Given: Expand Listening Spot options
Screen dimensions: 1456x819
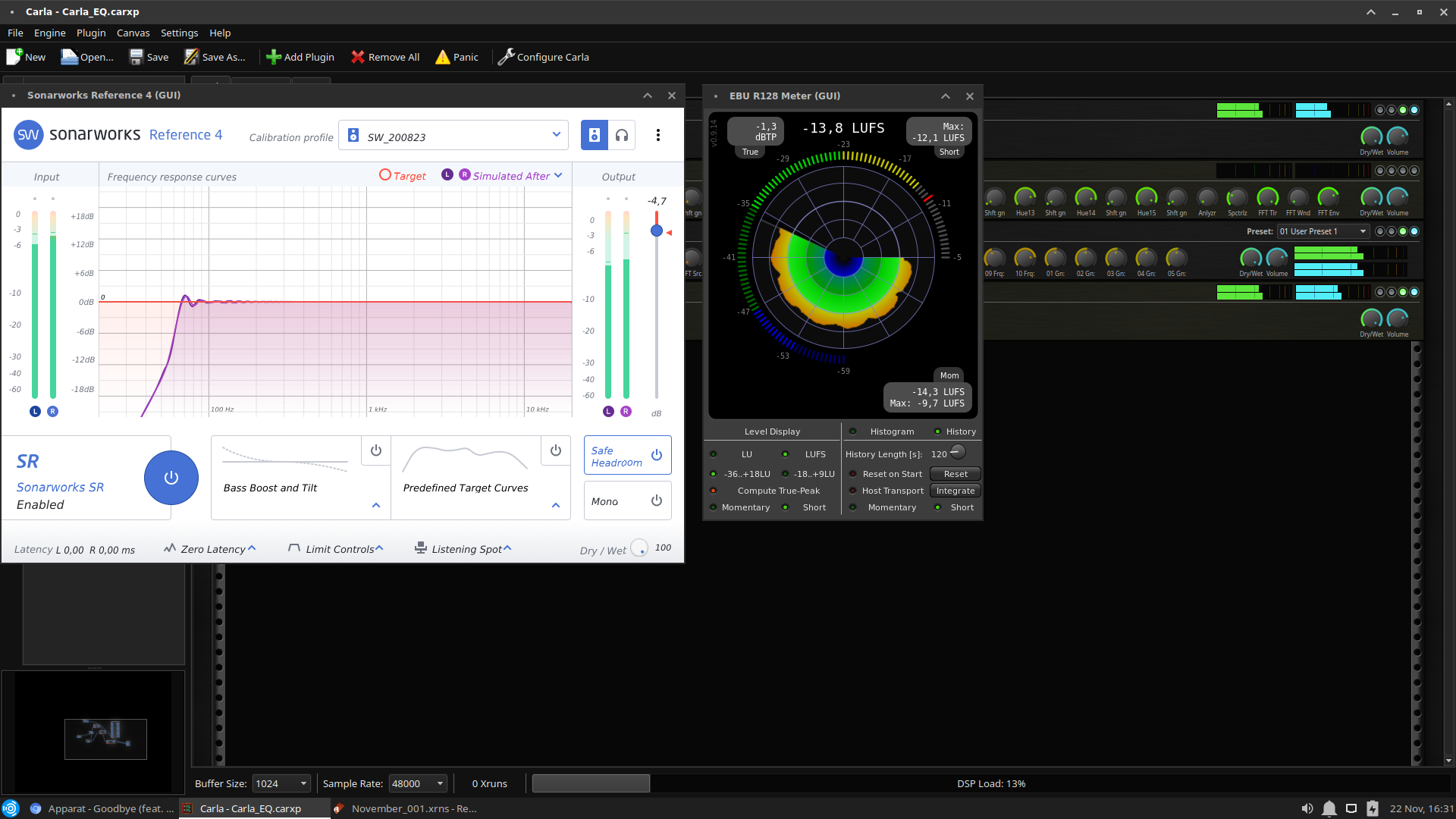Looking at the screenshot, I should (x=463, y=549).
